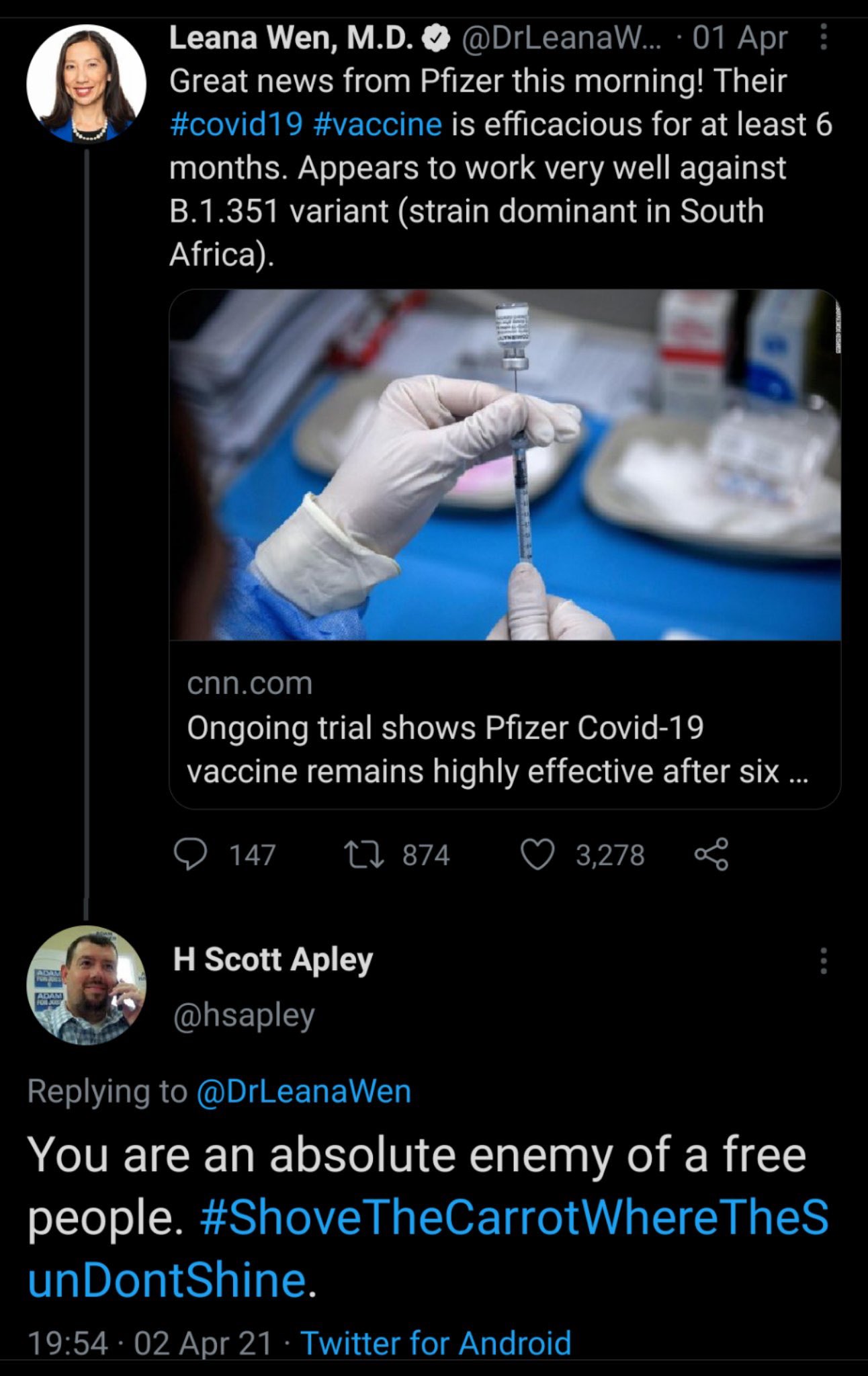Like the tweet with heart icon
This screenshot has width=868, height=1376.
pos(537,855)
